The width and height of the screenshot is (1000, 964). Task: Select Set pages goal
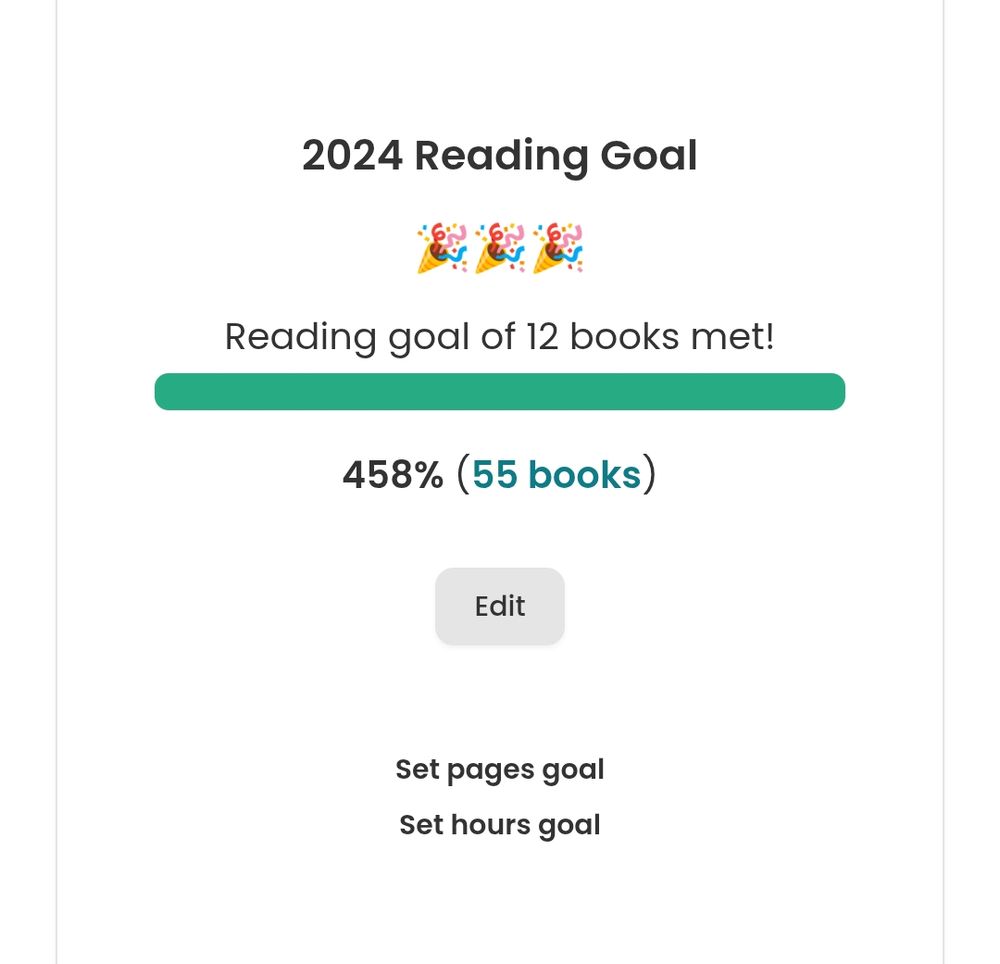point(500,769)
